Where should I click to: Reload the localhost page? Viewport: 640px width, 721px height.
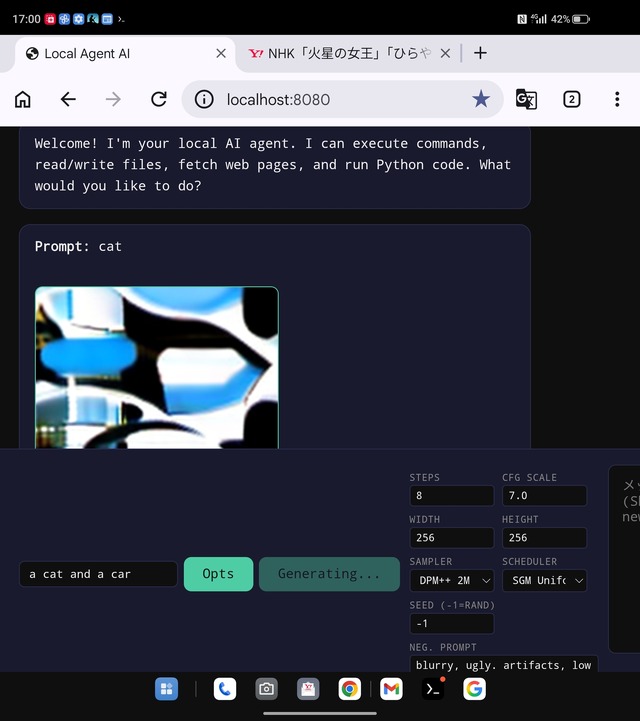pos(158,99)
